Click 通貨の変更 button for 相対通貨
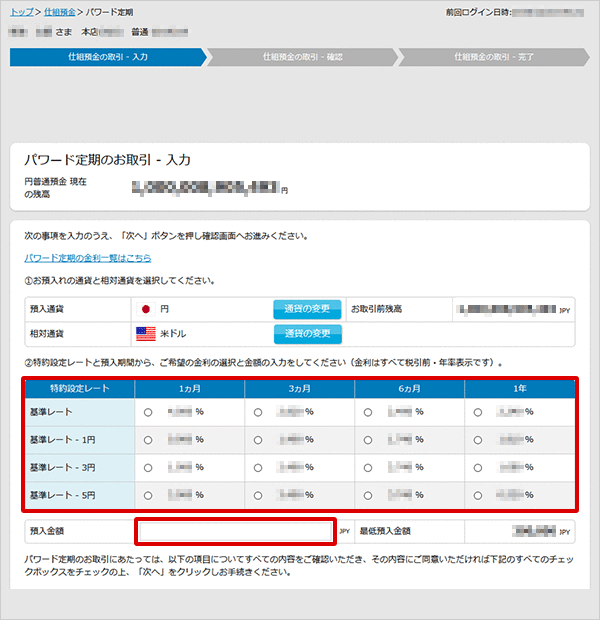This screenshot has height=620, width=600. [307, 334]
